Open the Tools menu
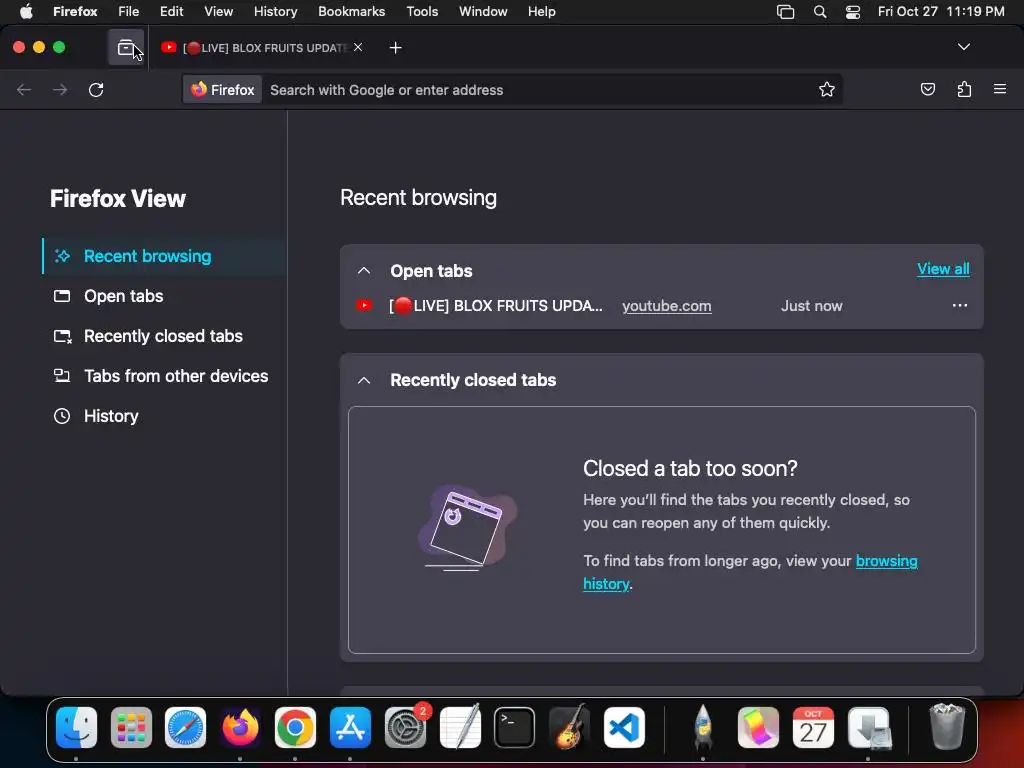 tap(422, 12)
